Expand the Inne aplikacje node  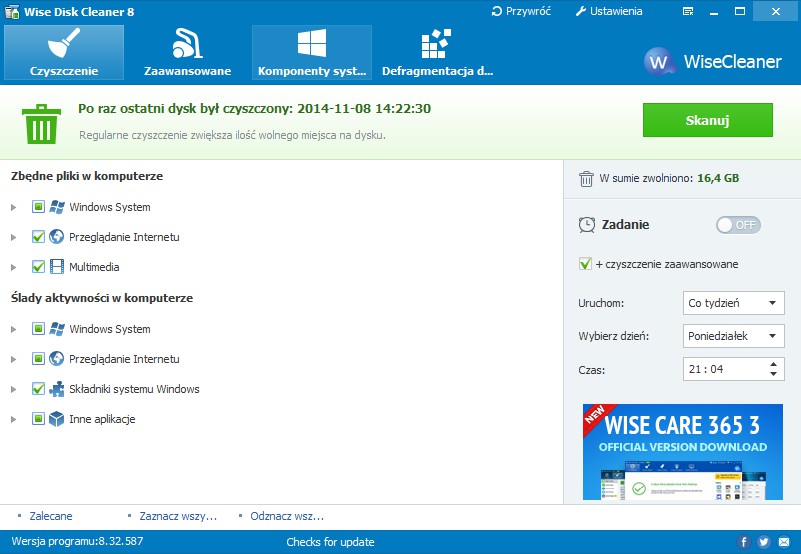(x=14, y=419)
